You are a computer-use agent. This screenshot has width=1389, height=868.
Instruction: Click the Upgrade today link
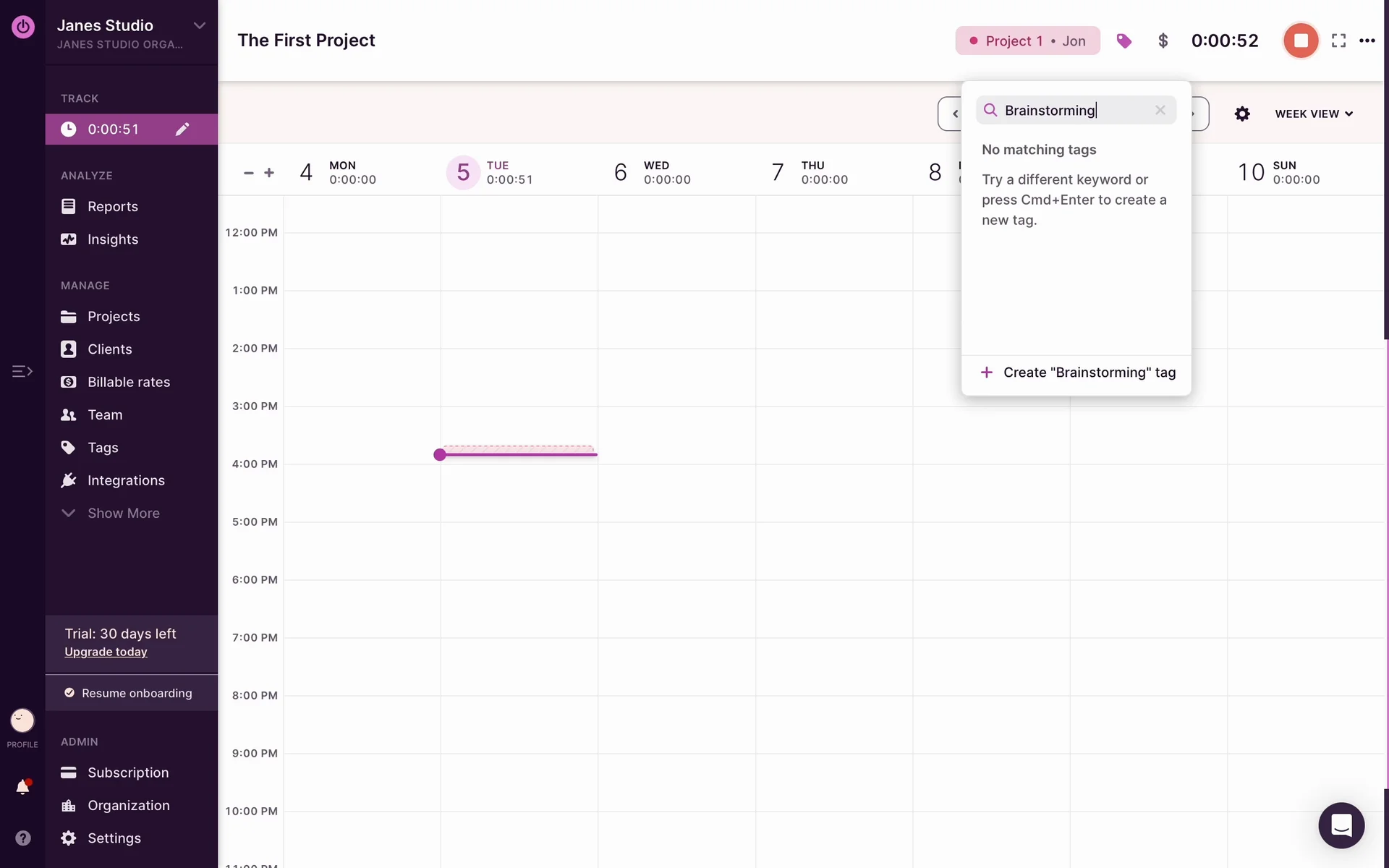click(x=106, y=652)
